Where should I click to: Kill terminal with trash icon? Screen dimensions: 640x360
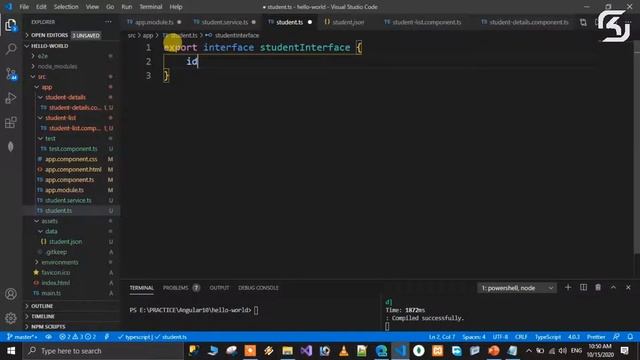598,288
